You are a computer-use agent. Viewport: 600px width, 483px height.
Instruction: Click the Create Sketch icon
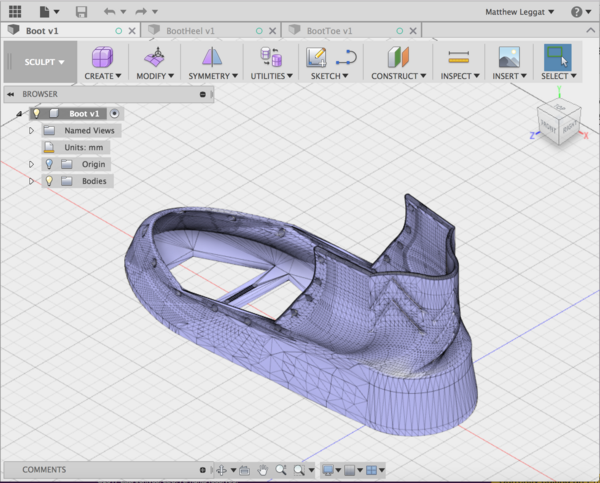(317, 57)
